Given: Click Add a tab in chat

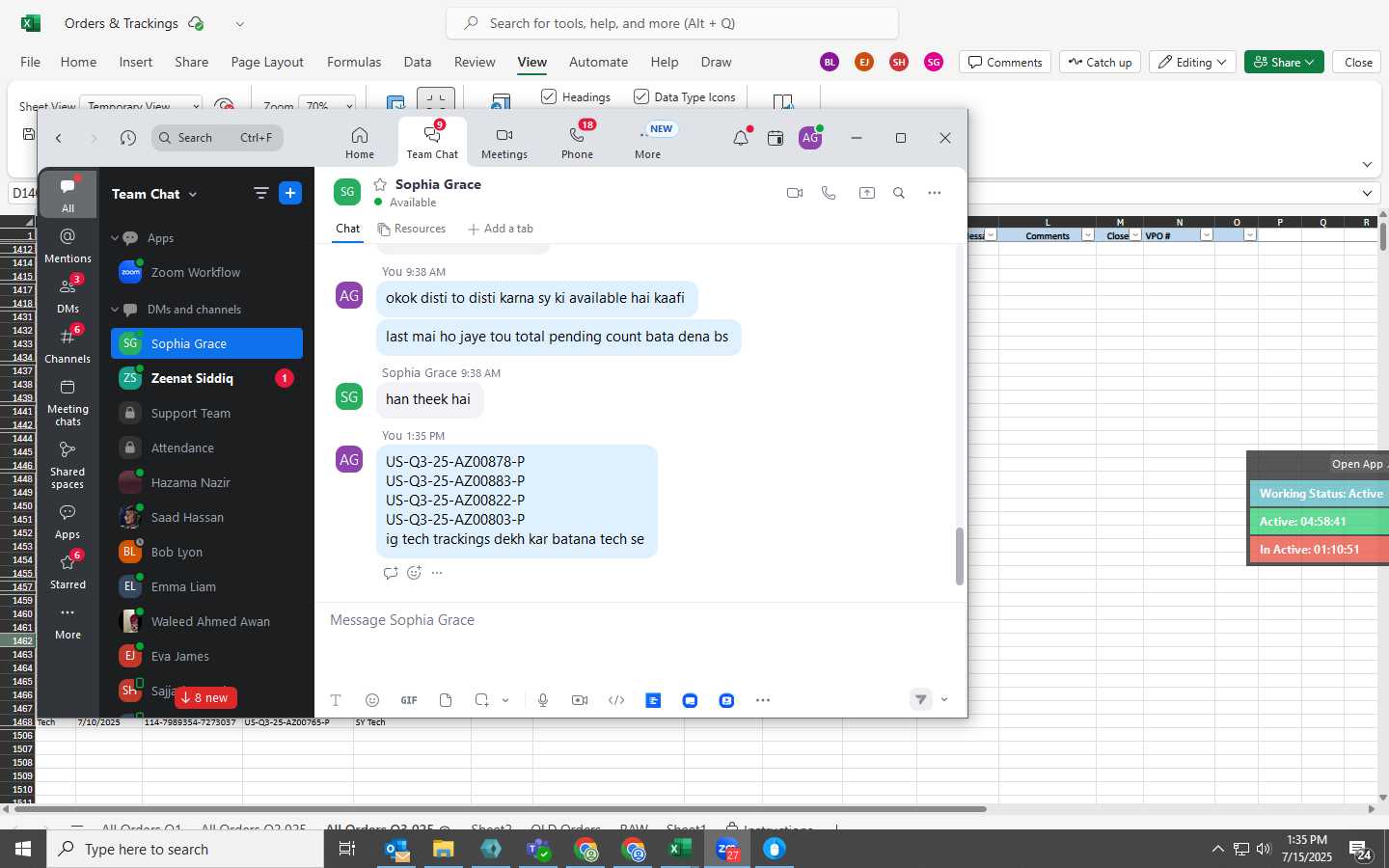Looking at the screenshot, I should coord(501,229).
